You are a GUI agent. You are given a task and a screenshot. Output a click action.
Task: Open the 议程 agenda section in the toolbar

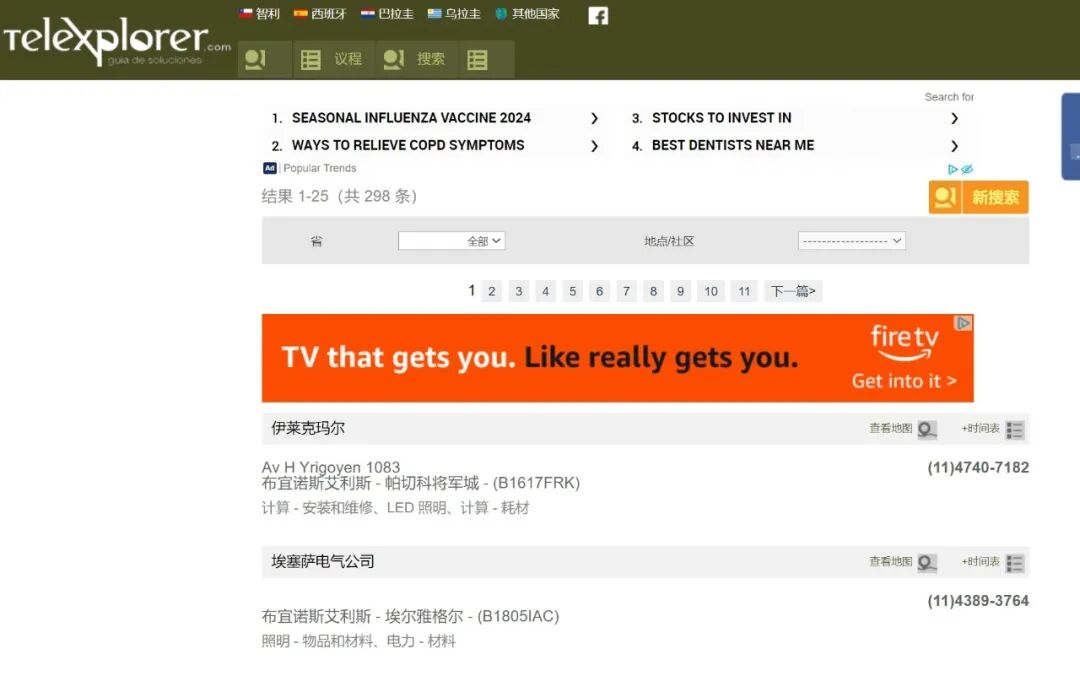[332, 58]
